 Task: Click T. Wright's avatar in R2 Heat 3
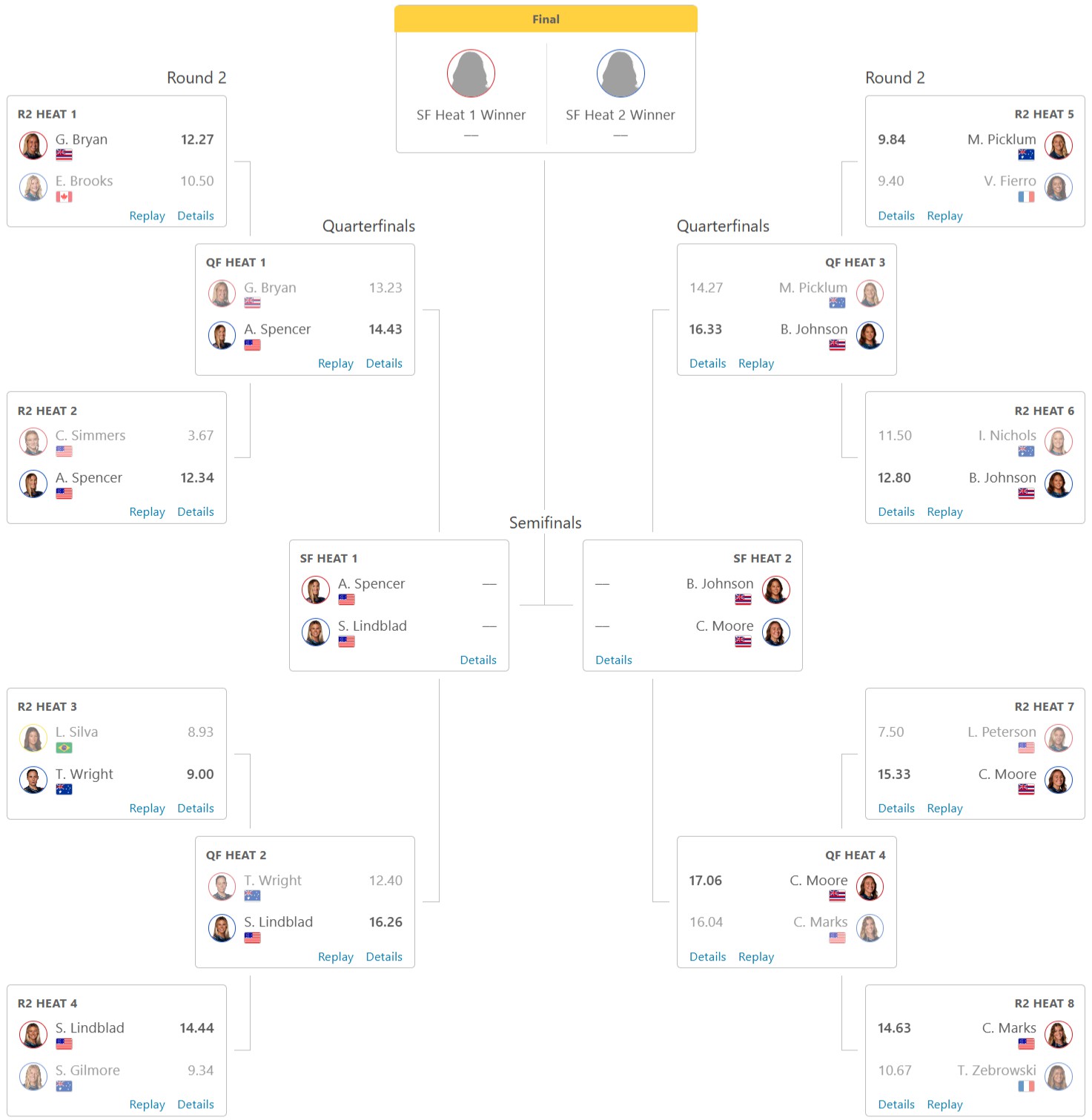[33, 780]
